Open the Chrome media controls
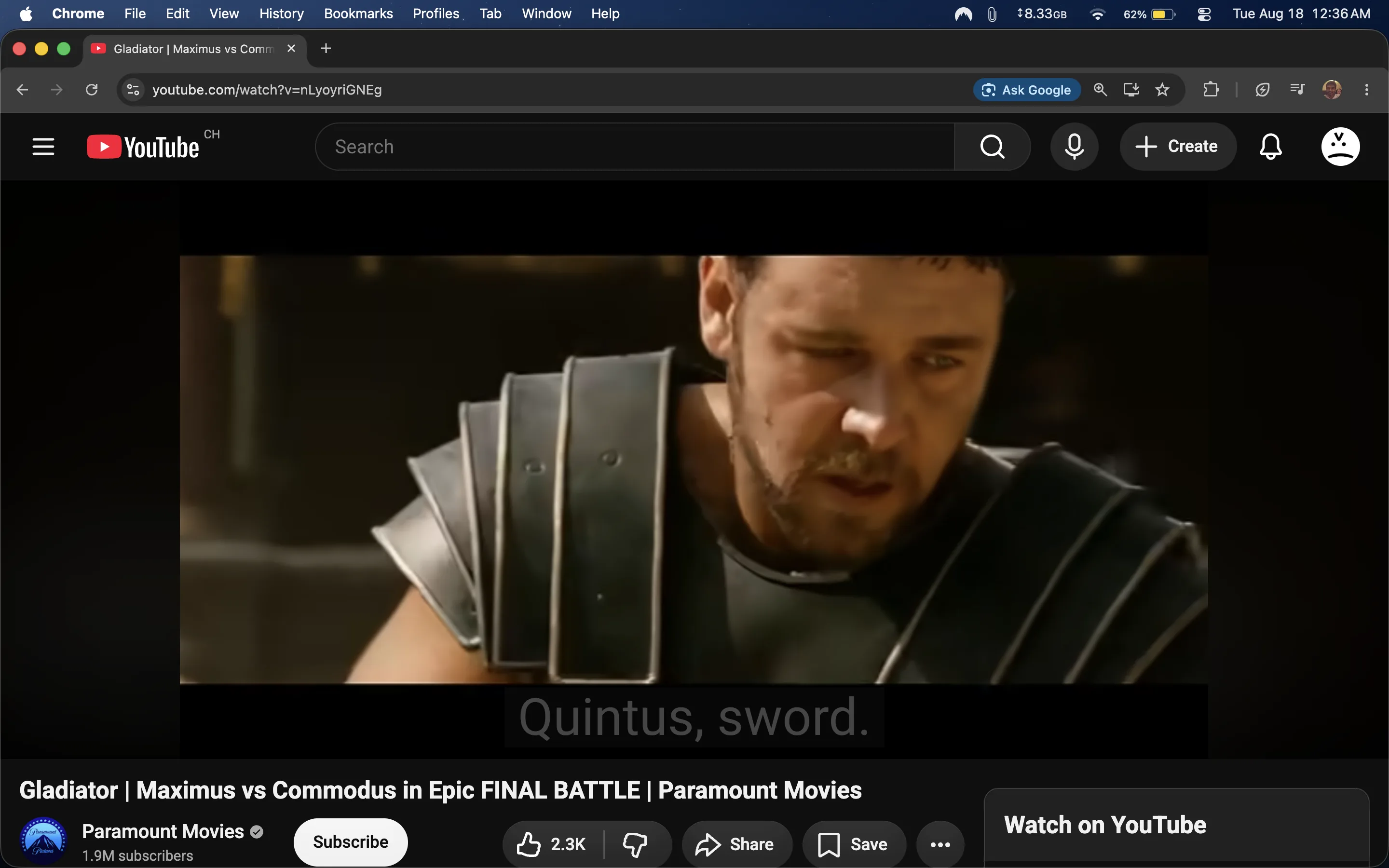The image size is (1389, 868). tap(1297, 90)
